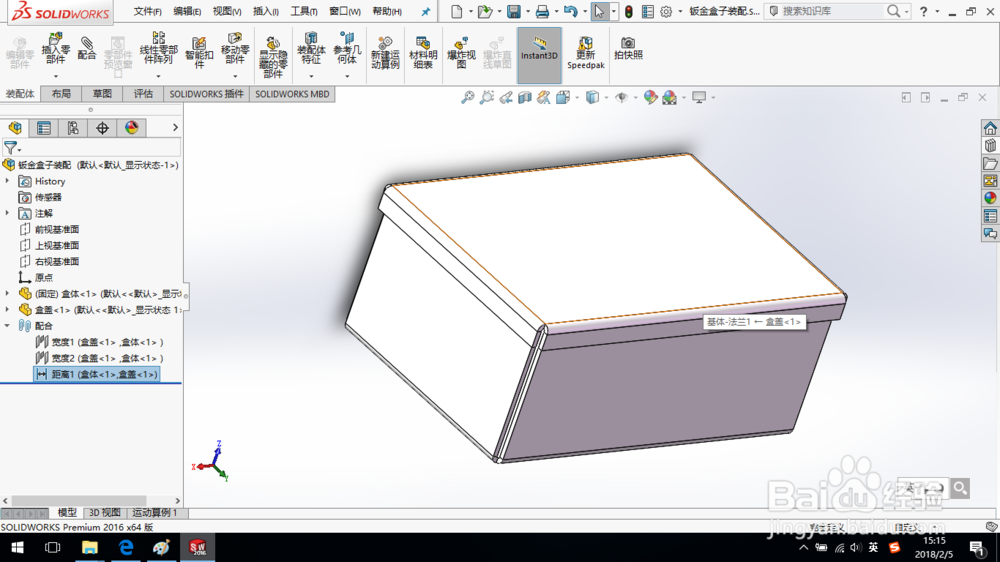Open Reference Geometry tool
Viewport: 1000px width, 562px height.
coord(347,48)
